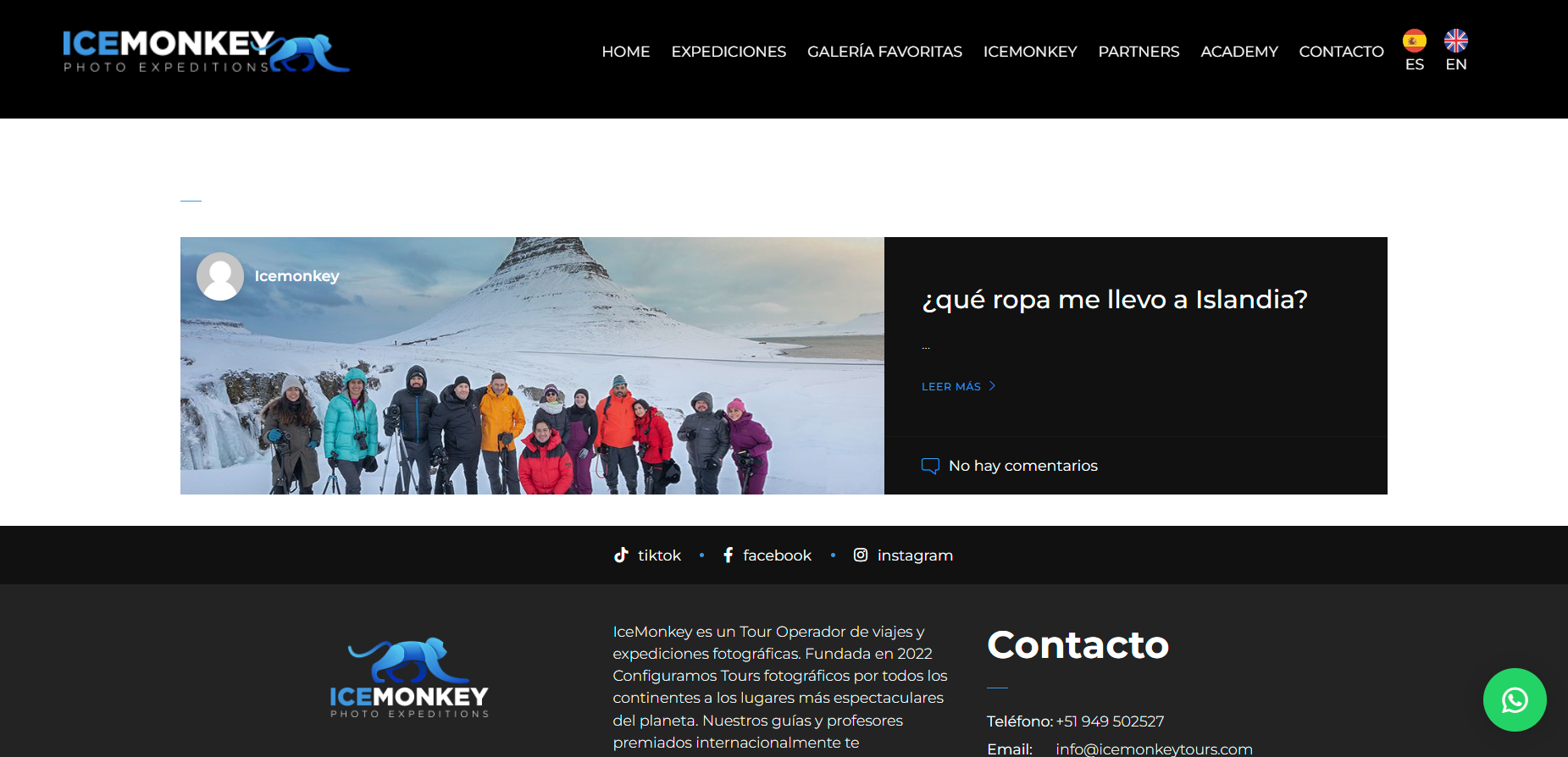Go to Galería Favoritas menu item
The height and width of the screenshot is (757, 1568).
pyautogui.click(x=884, y=52)
